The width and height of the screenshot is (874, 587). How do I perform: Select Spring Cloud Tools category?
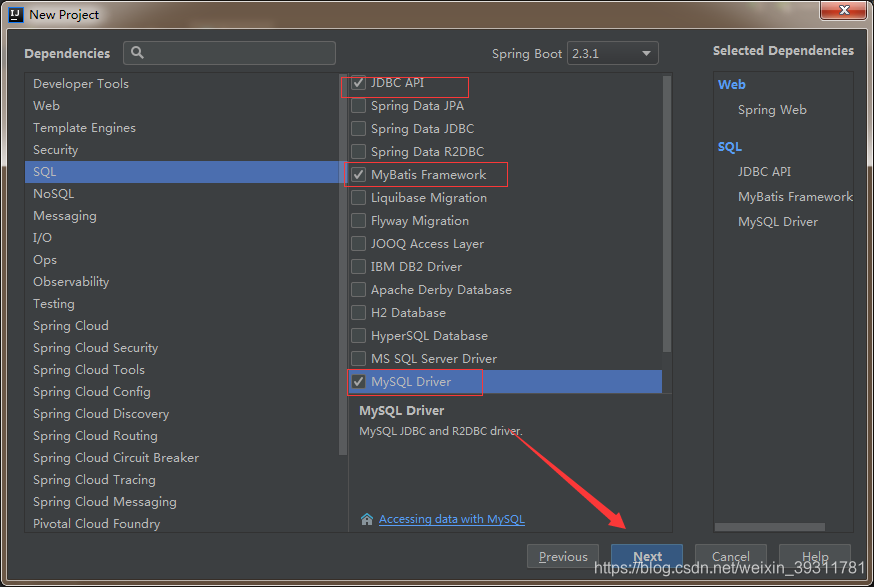click(x=182, y=370)
